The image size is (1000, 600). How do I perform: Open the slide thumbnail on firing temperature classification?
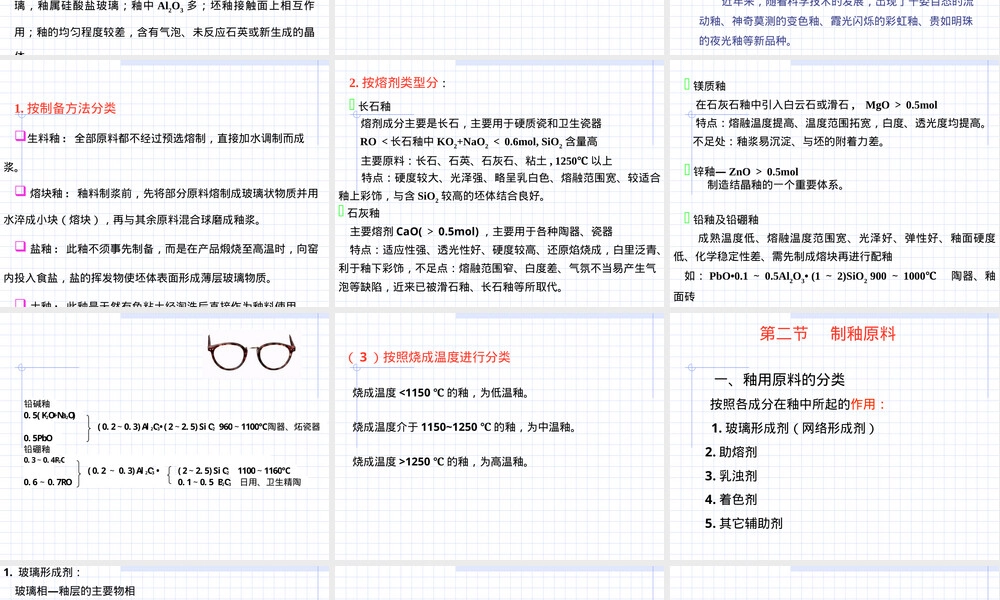tap(499, 436)
